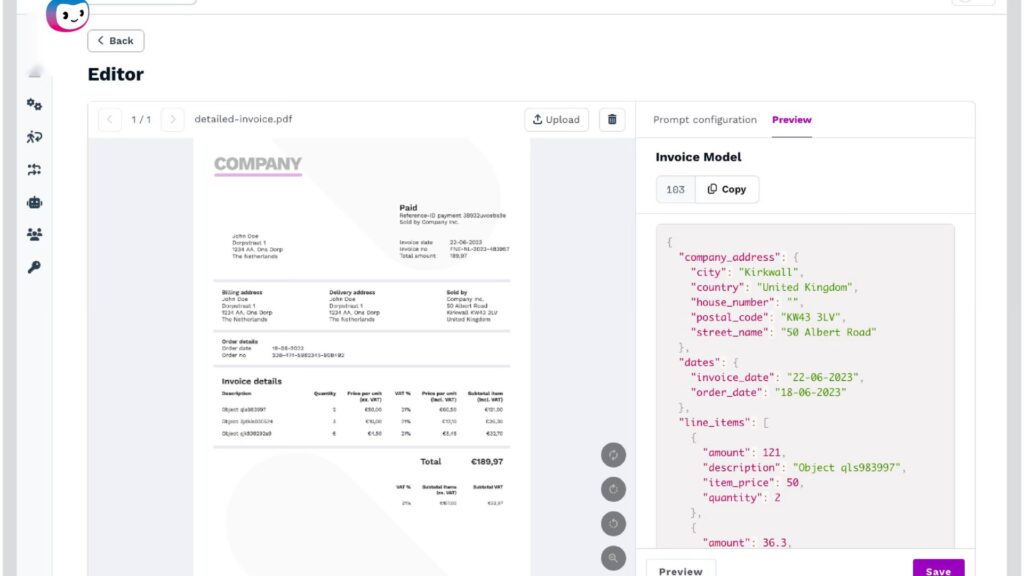The width and height of the screenshot is (1024, 576).
Task: Click the smiley mascot logo
Action: click(68, 15)
